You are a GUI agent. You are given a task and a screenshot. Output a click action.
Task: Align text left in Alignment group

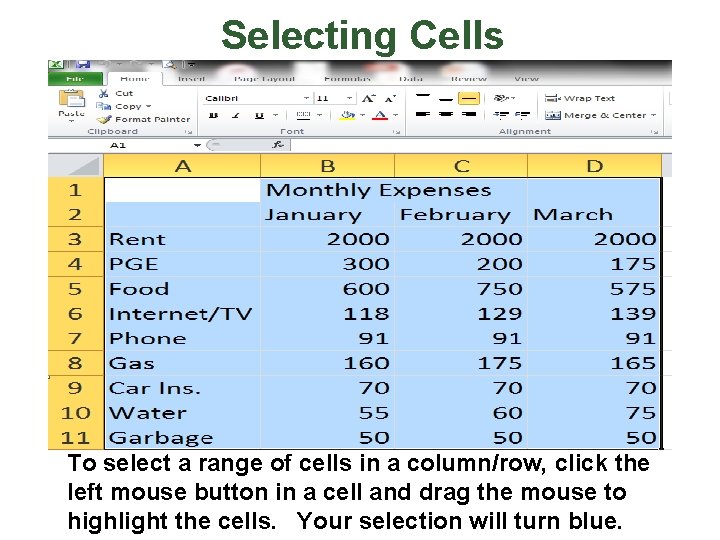click(422, 114)
